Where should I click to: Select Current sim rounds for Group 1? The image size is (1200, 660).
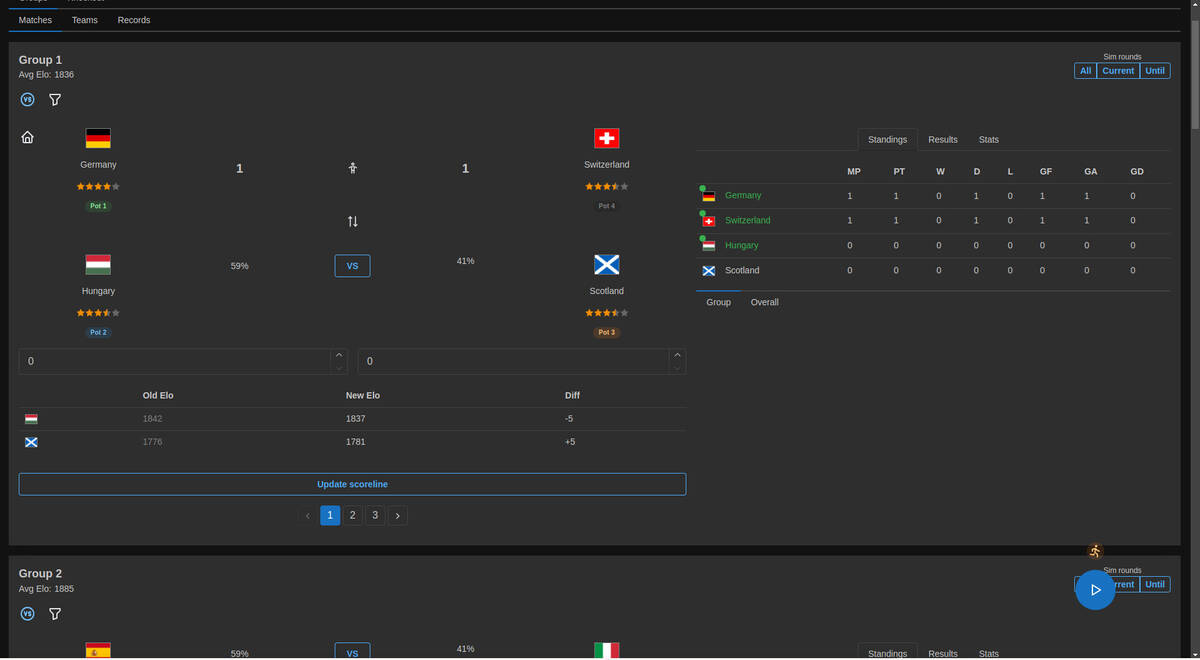pyautogui.click(x=1118, y=71)
